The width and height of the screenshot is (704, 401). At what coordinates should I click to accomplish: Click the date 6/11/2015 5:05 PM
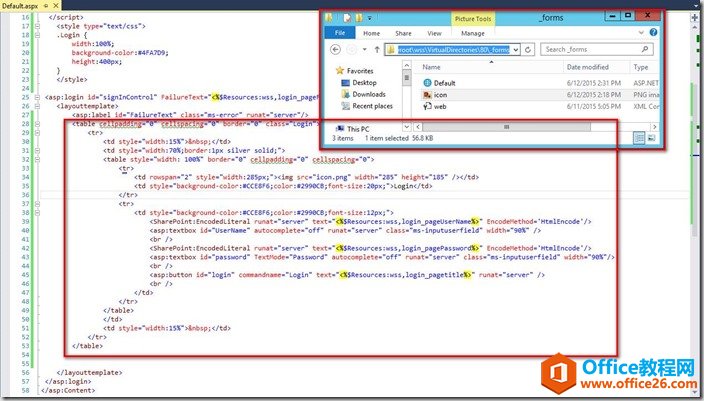point(594,106)
